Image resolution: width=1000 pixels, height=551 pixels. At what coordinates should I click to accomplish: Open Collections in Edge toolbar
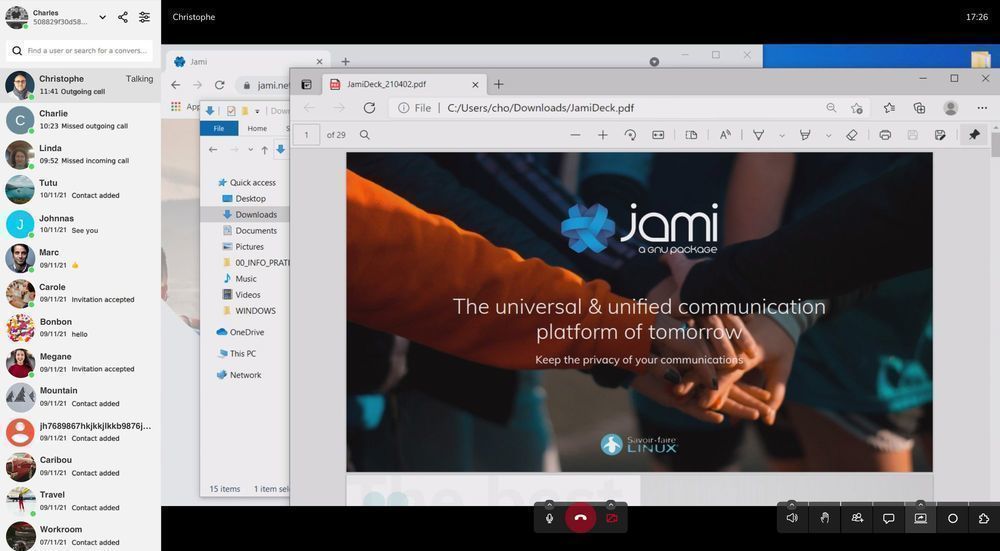coord(920,108)
